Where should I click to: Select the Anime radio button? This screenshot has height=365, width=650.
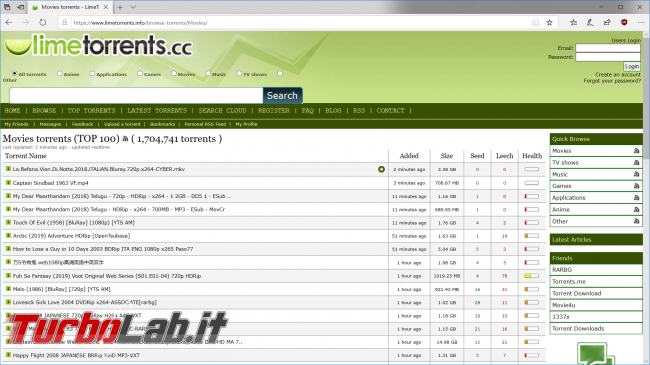tap(60, 73)
